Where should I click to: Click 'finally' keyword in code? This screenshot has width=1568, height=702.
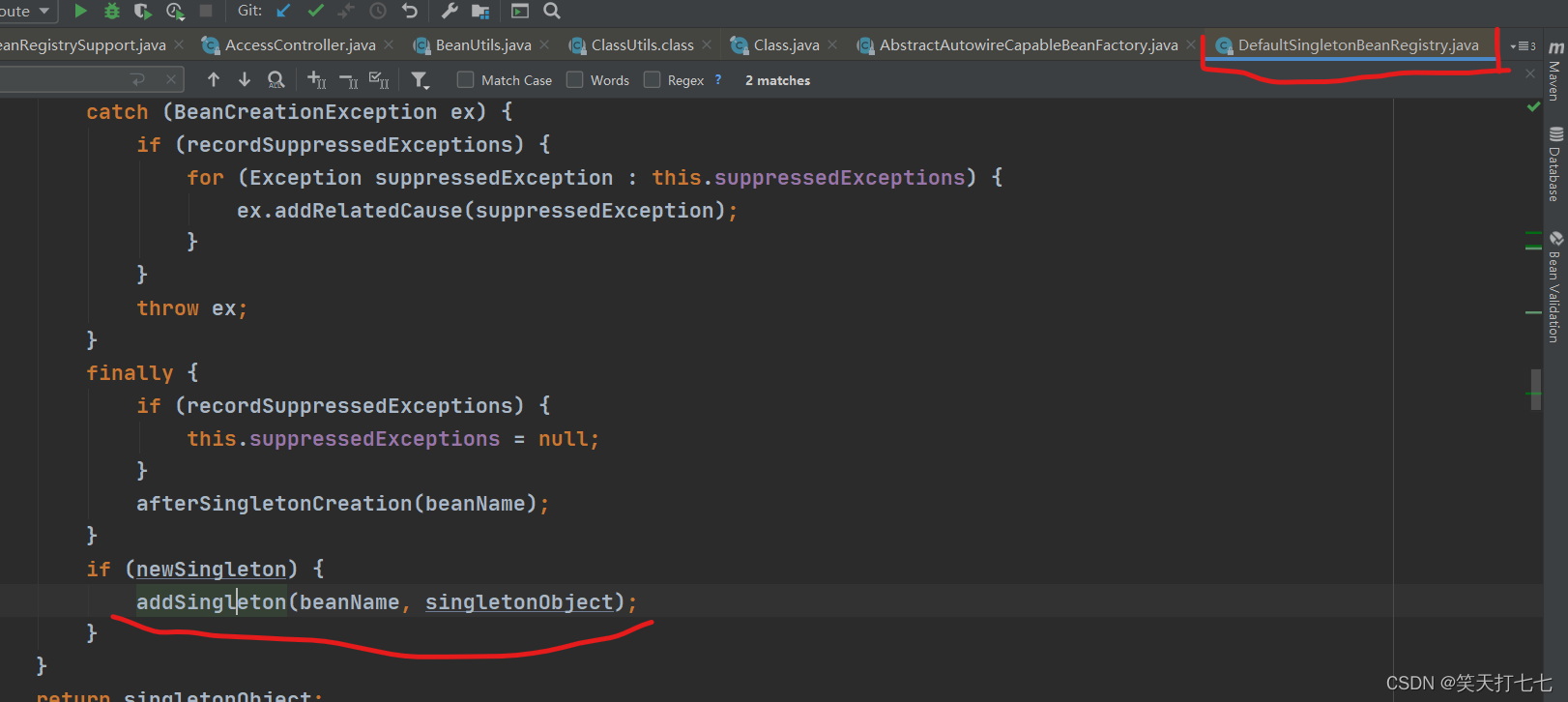pos(130,372)
